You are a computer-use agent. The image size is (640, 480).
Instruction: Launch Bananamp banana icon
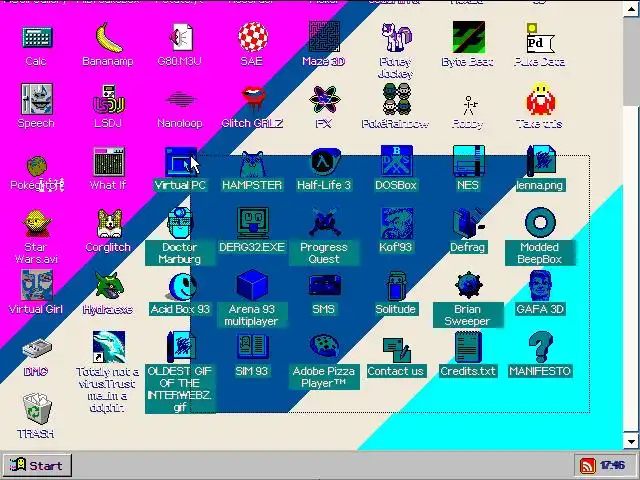pos(108,37)
